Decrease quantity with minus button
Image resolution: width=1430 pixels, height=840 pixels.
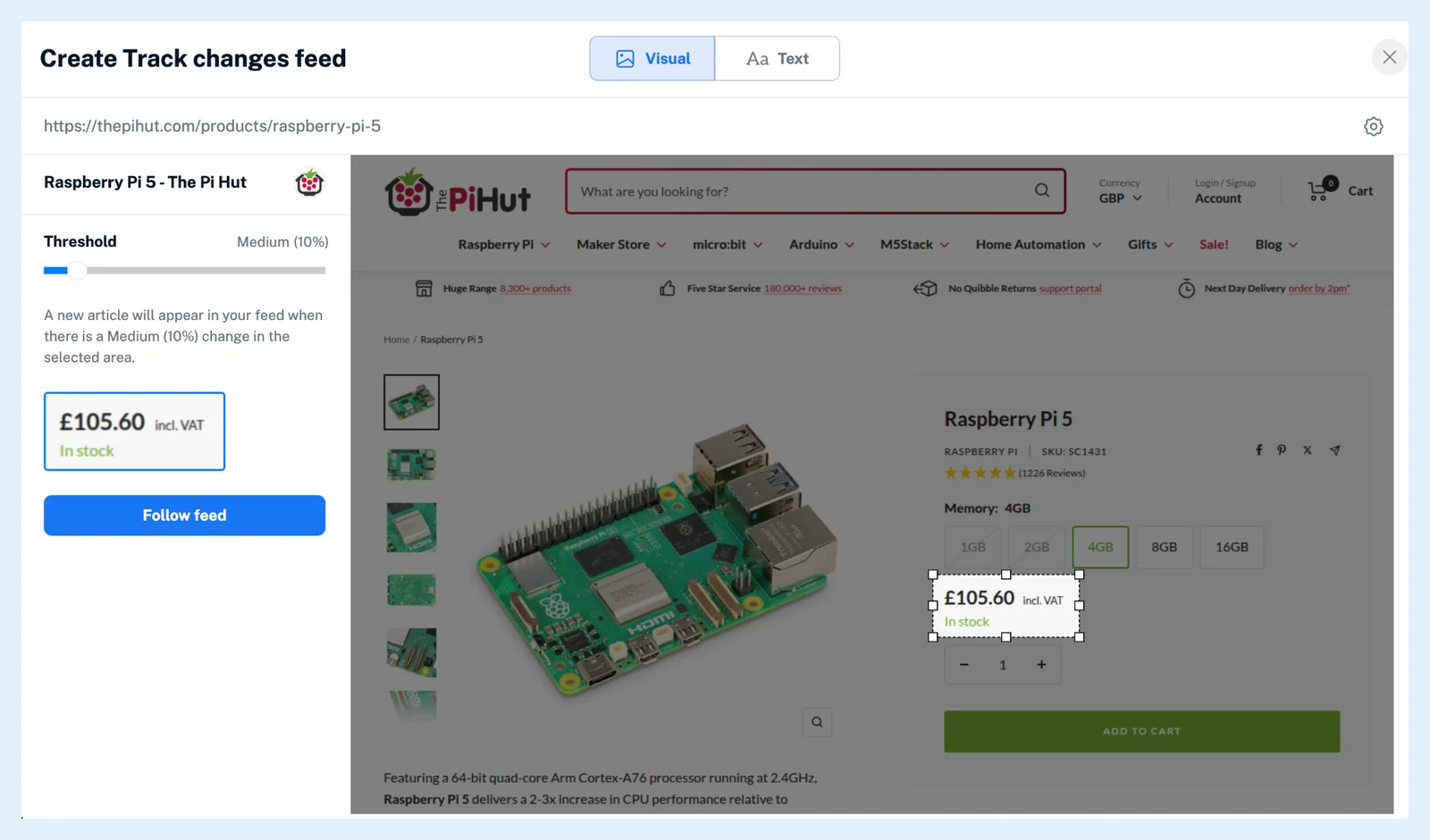coord(964,665)
